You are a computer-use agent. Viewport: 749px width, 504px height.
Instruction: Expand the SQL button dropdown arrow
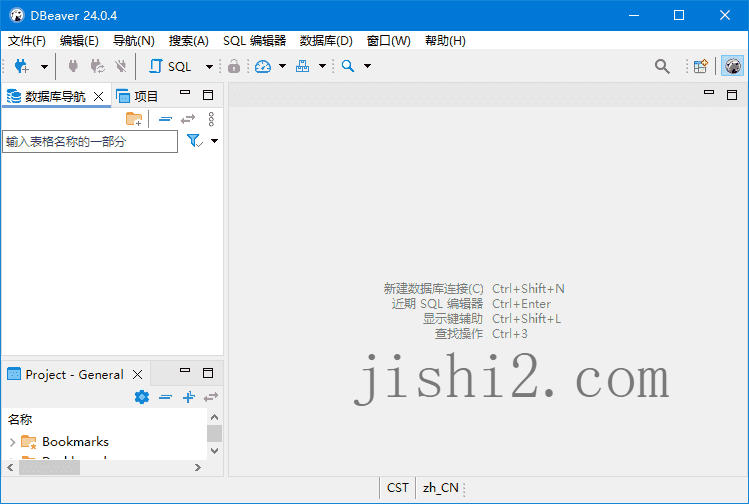click(x=209, y=66)
